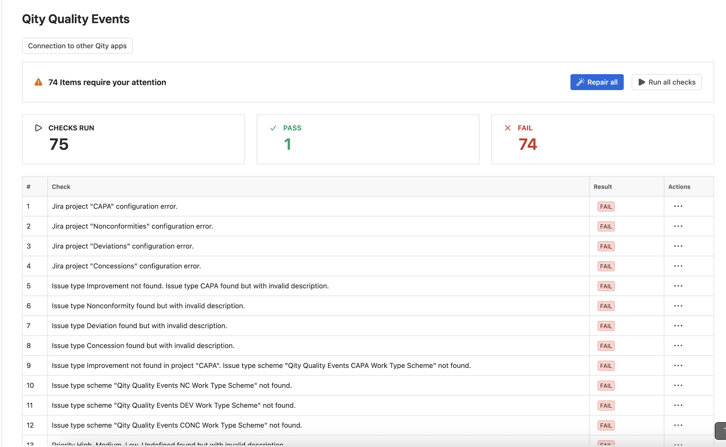
Task: Open Connection to other Qity apps
Action: [77, 46]
